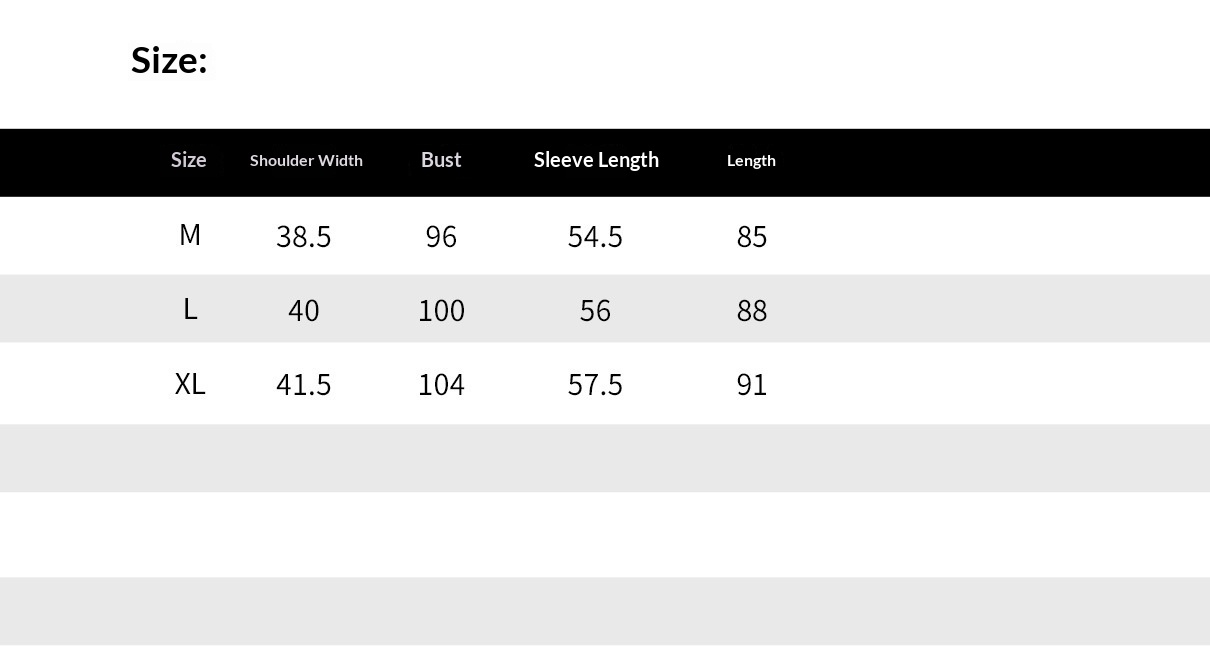Click bust value 100 for size L

(441, 310)
